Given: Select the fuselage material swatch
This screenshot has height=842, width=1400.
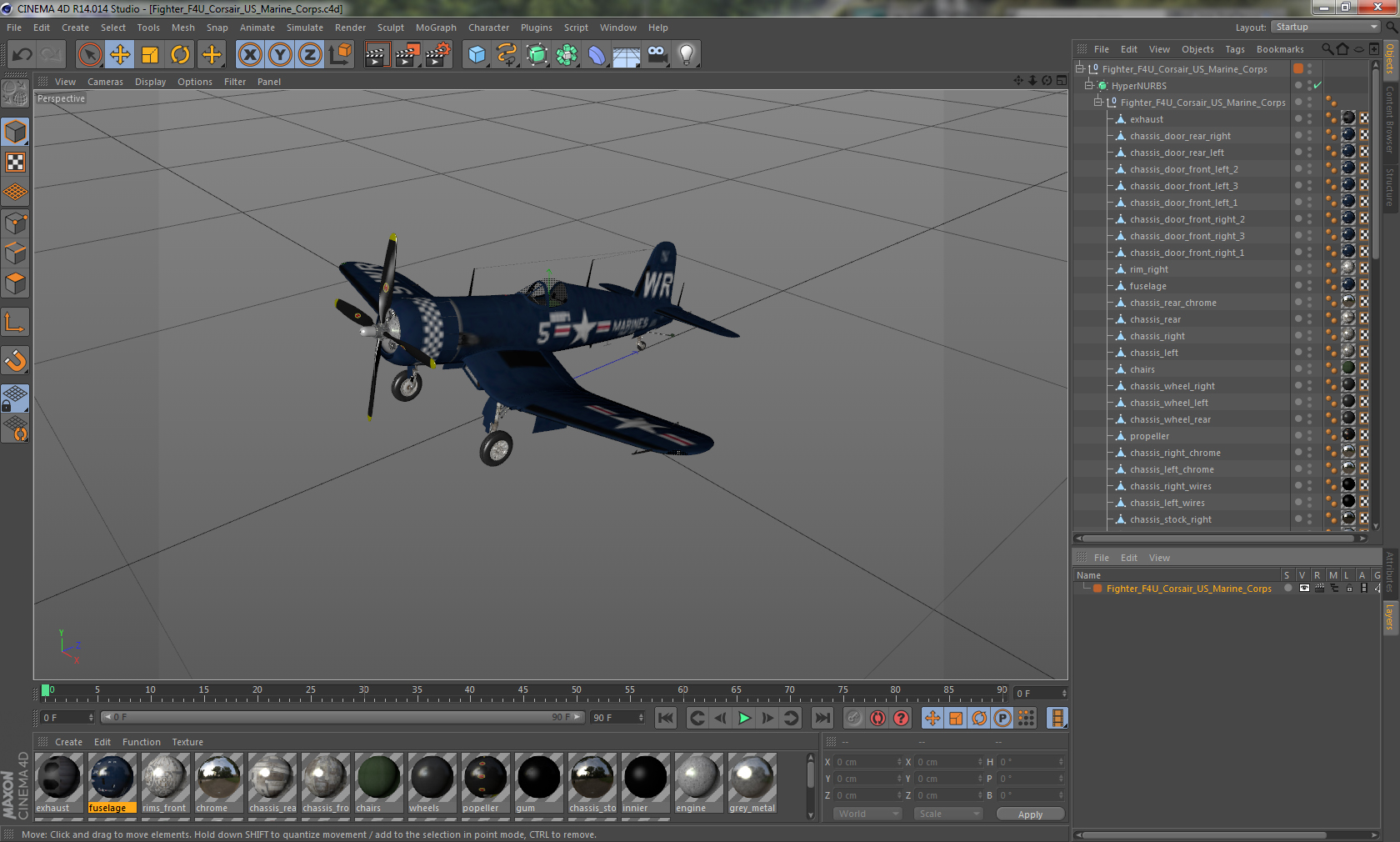Looking at the screenshot, I should 112,783.
